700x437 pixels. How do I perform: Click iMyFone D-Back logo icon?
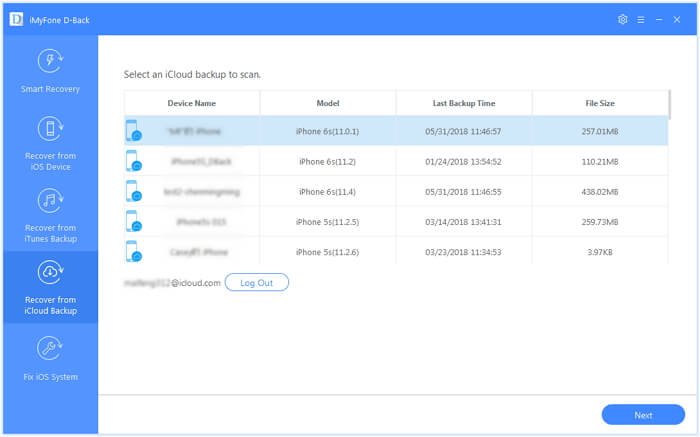[x=16, y=19]
